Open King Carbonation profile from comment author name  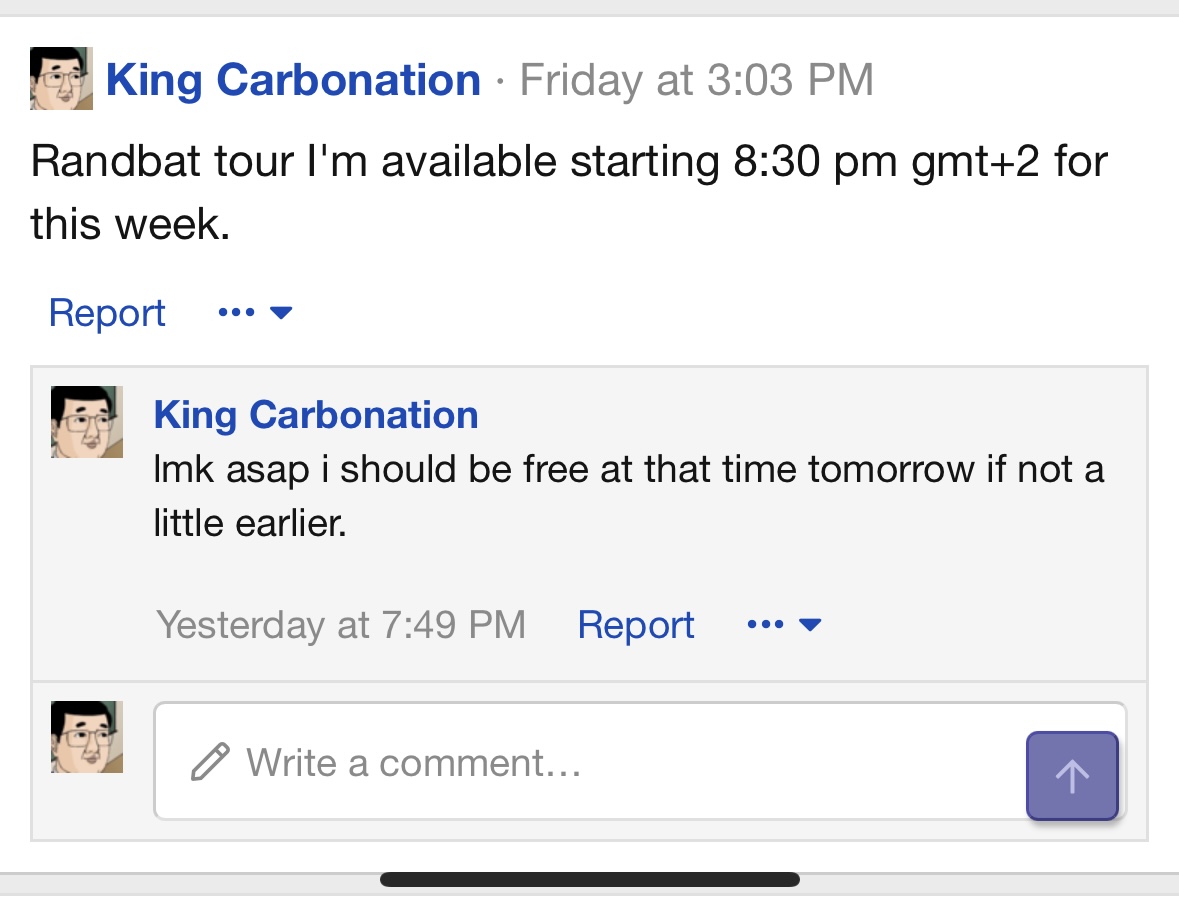coord(316,414)
